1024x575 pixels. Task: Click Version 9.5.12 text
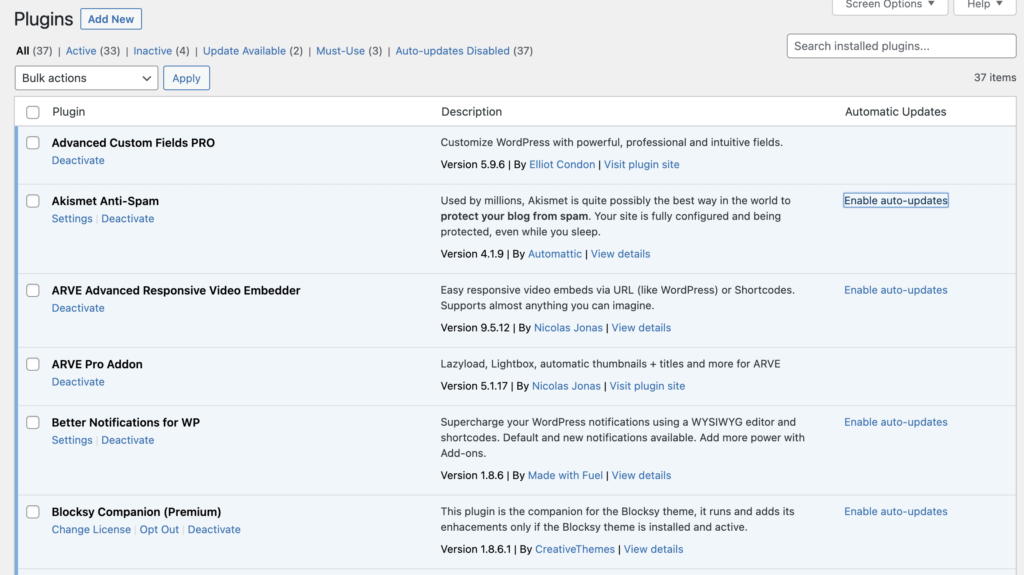pyautogui.click(x=475, y=327)
